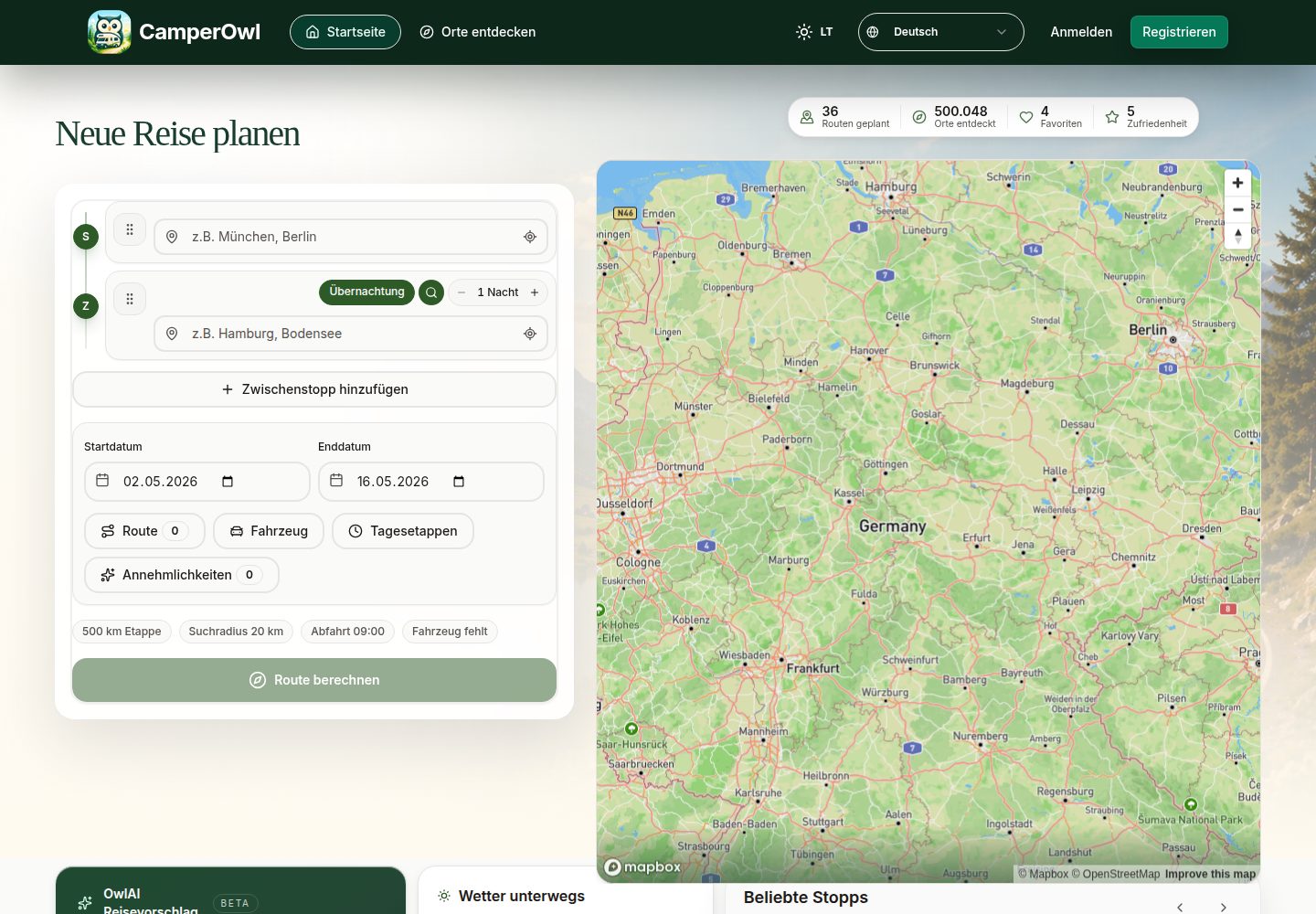Open the Startdatum calendar picker icon
This screenshot has height=914, width=1316.
click(x=228, y=482)
